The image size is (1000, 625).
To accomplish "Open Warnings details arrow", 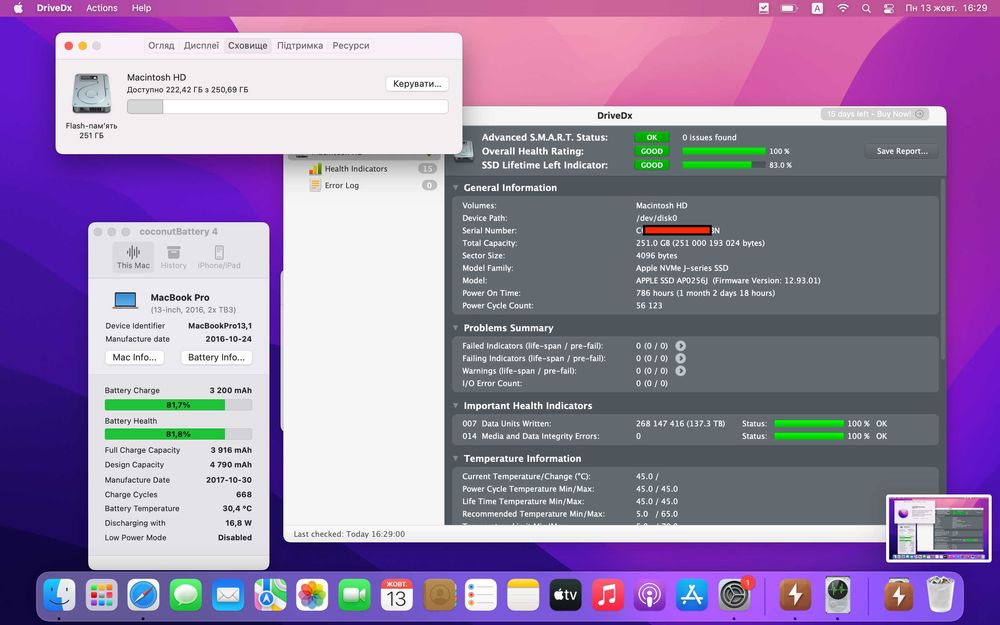I will 680,371.
